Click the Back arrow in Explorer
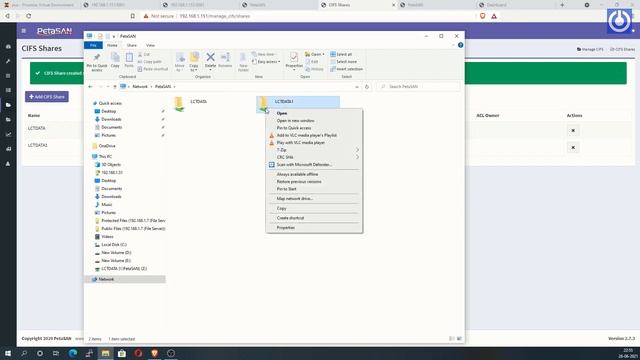Viewport: 640px width, 360px height. pos(90,87)
